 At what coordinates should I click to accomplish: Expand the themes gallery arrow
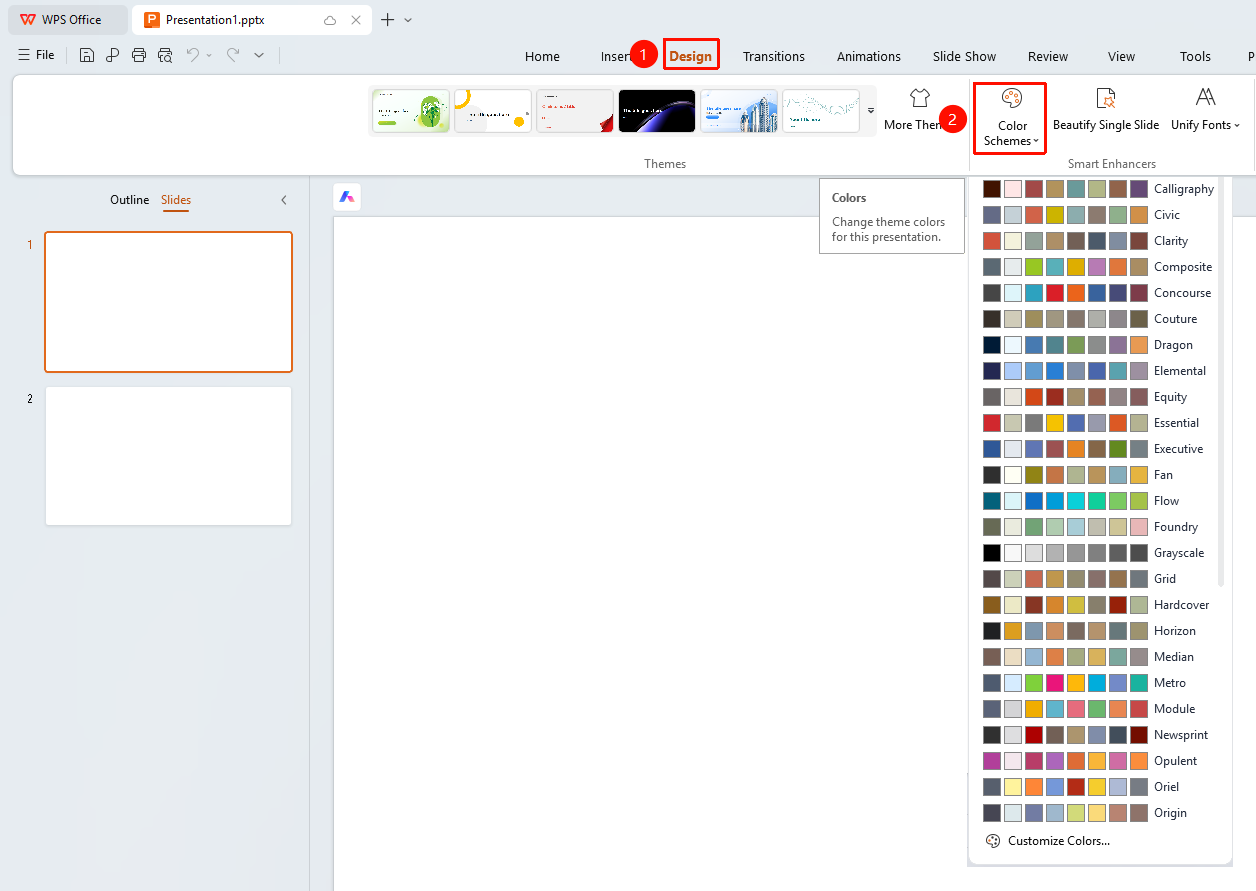[870, 110]
